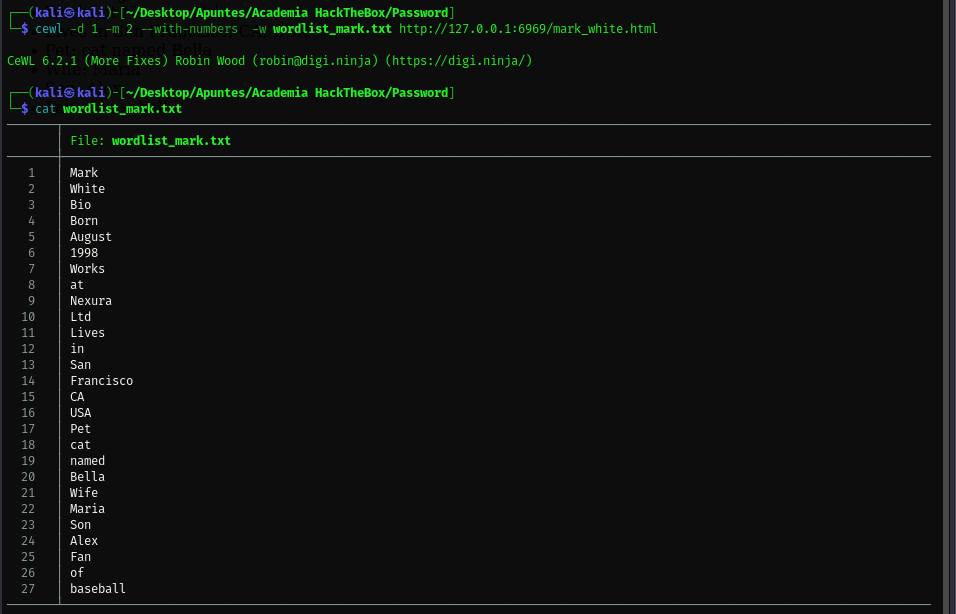Viewport: 956px width, 614px height.
Task: Click the cewl command word
Action: [49, 28]
